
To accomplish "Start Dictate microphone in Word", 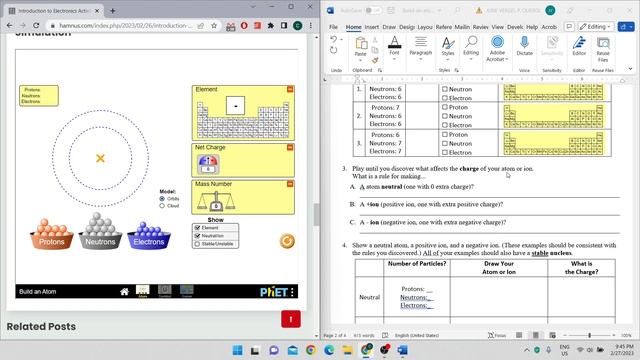I will pyautogui.click(x=524, y=46).
